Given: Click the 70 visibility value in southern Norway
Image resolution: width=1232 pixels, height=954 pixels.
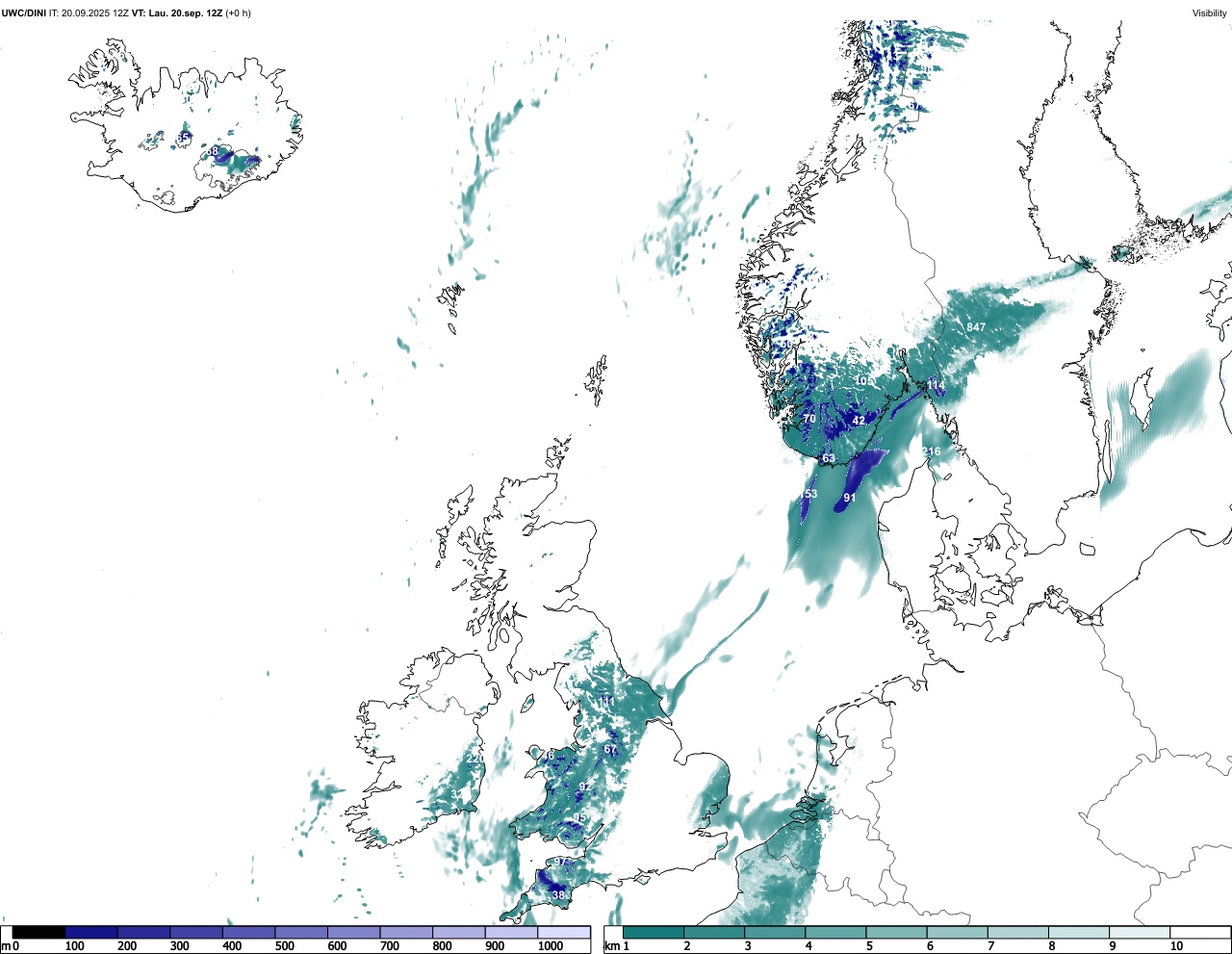Looking at the screenshot, I should click(x=809, y=419).
